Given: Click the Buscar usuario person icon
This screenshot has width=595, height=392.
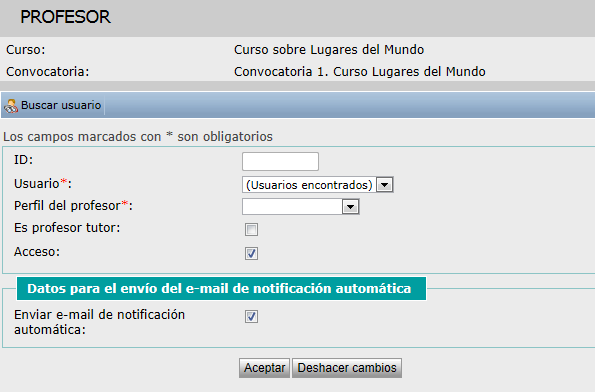Looking at the screenshot, I should click(11, 106).
